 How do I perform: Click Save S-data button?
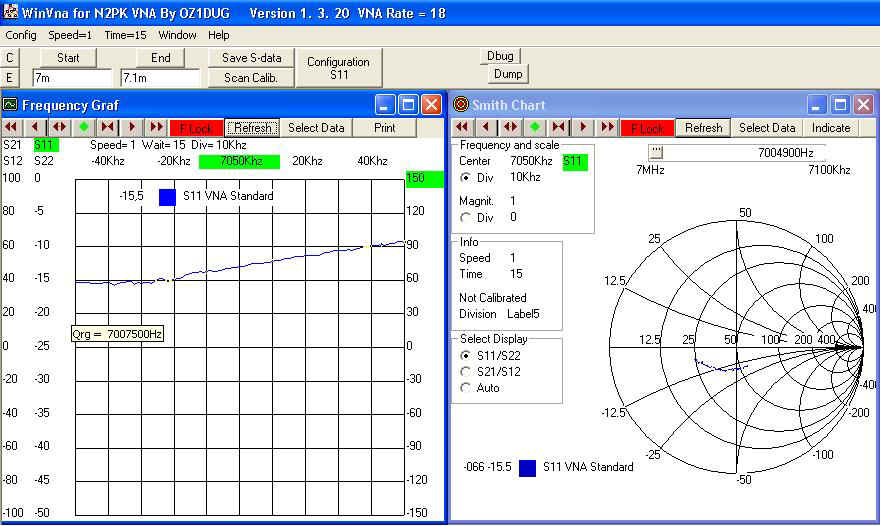251,58
